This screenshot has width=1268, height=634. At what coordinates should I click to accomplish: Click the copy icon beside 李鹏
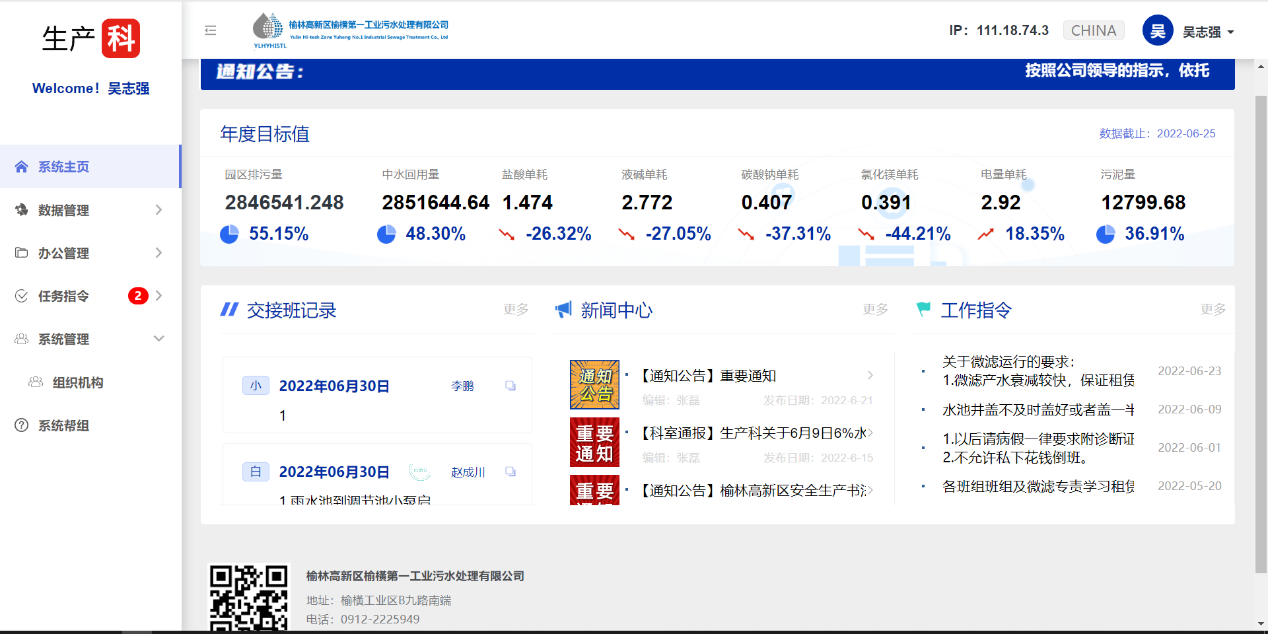coord(511,386)
